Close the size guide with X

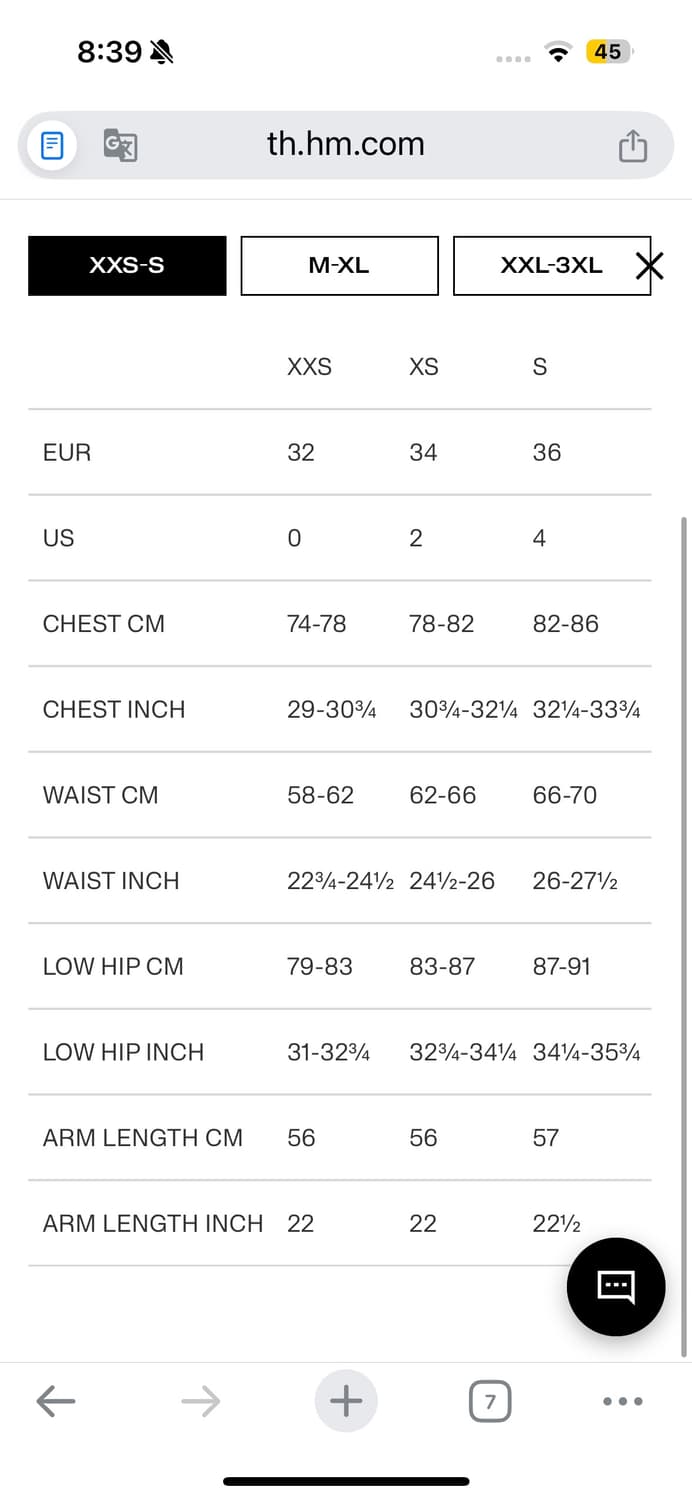[x=650, y=266]
